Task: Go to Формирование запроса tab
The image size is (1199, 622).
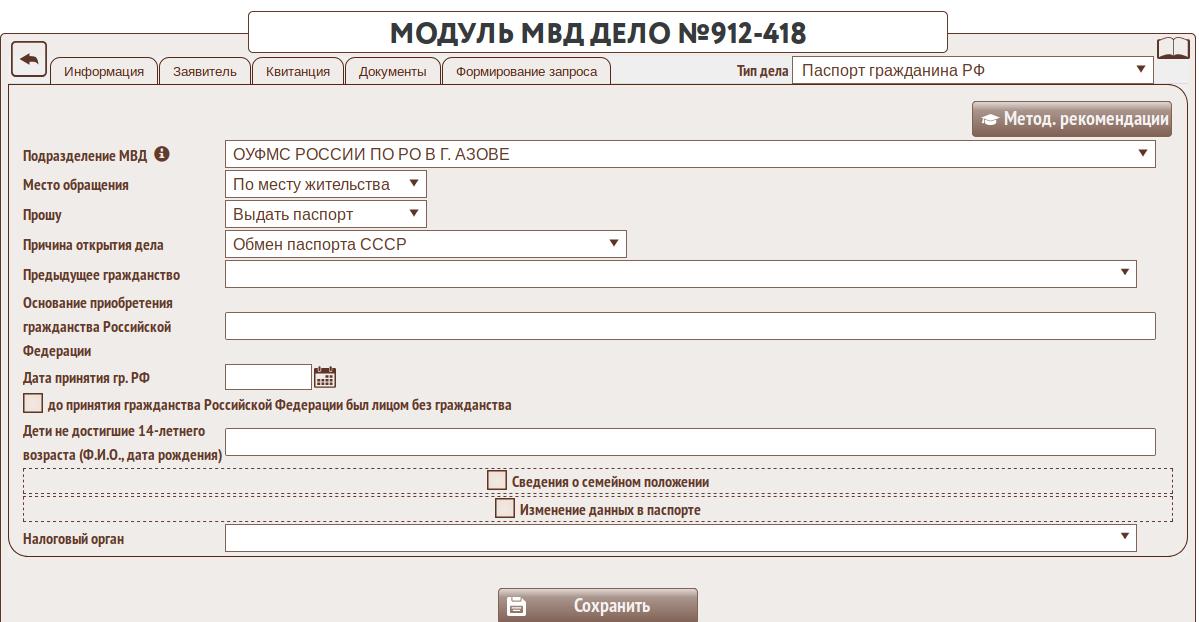Action: (526, 71)
